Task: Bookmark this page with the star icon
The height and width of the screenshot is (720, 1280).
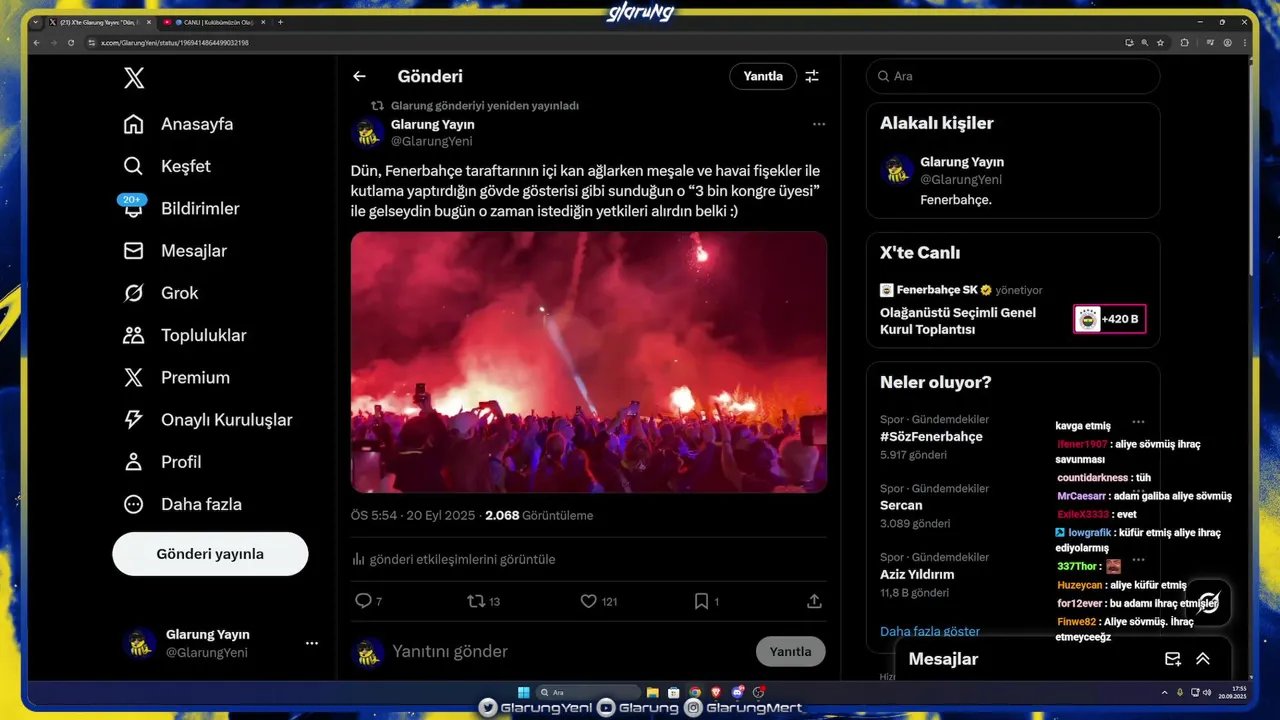Action: [x=1160, y=43]
